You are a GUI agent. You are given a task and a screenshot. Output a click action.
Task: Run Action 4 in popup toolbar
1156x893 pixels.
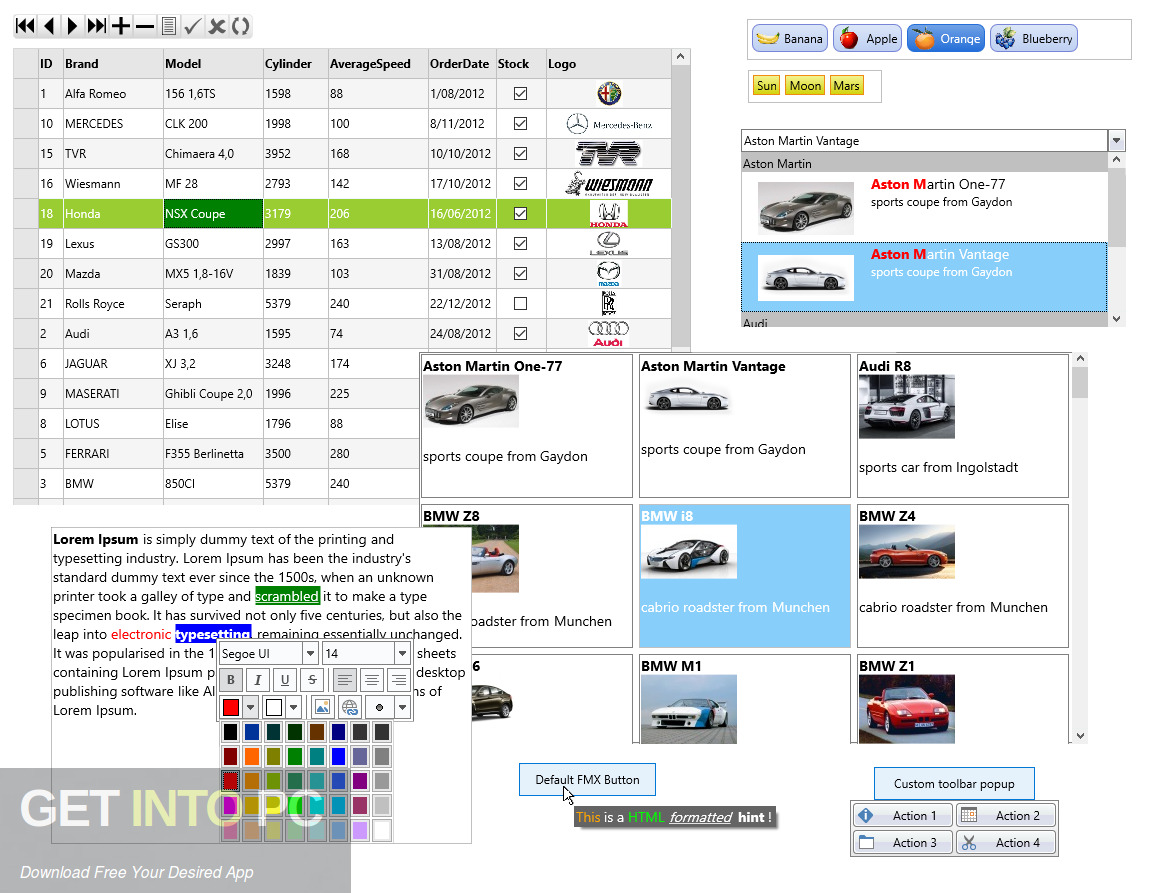click(x=1006, y=842)
